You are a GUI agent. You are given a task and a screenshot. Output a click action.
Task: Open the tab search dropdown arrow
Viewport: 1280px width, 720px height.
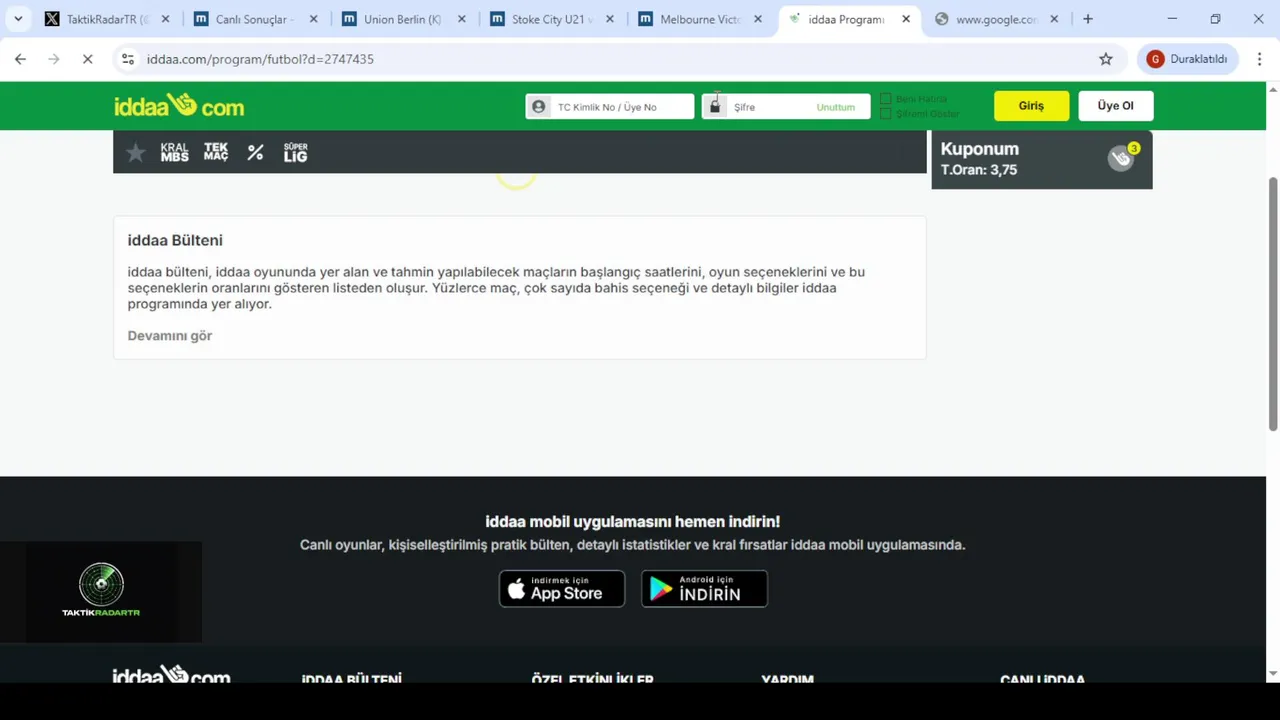(18, 19)
